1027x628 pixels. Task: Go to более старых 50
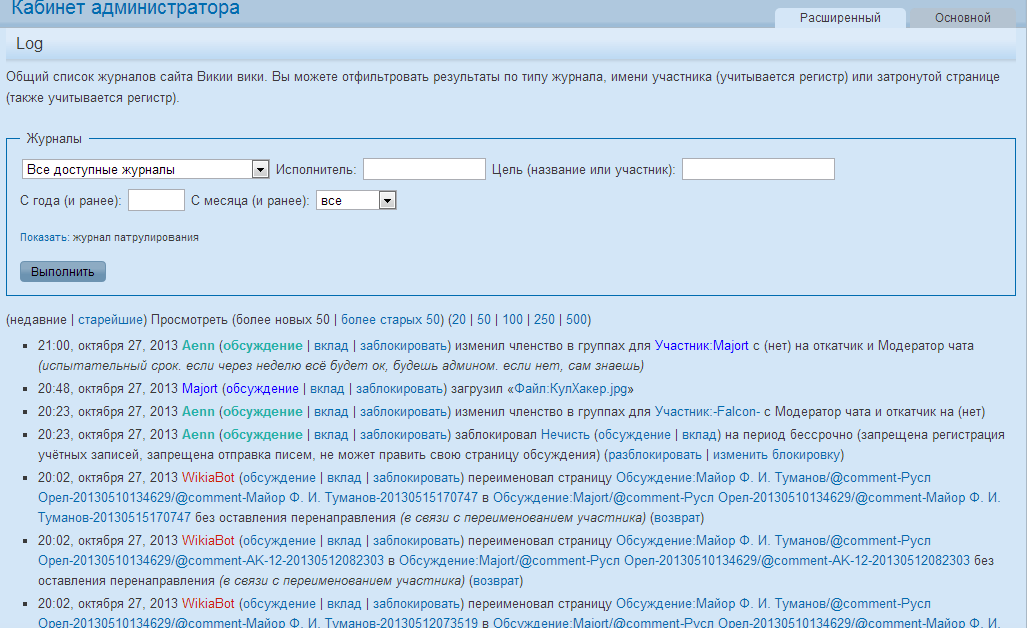(390, 320)
